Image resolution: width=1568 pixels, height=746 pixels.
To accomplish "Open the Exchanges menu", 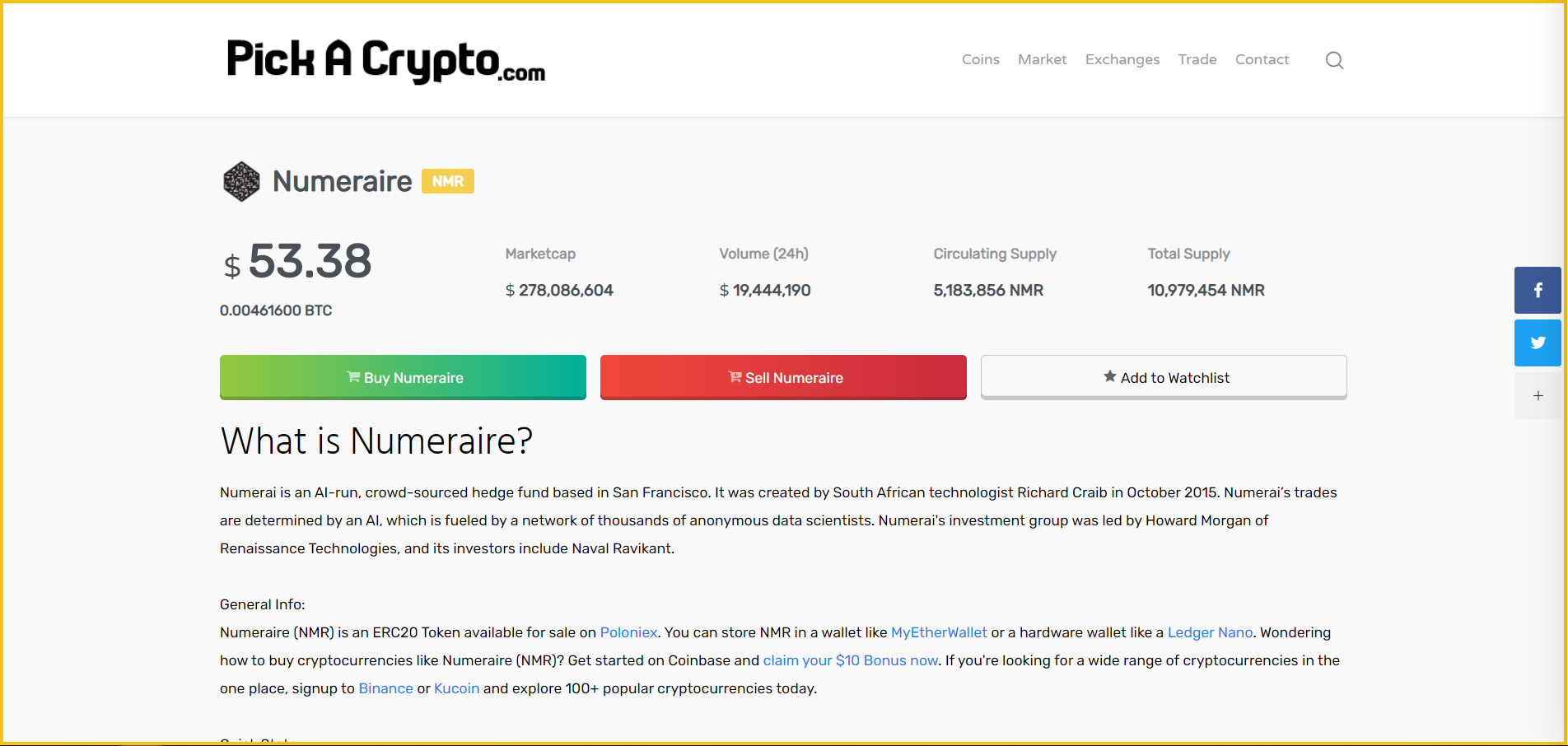I will tap(1122, 59).
